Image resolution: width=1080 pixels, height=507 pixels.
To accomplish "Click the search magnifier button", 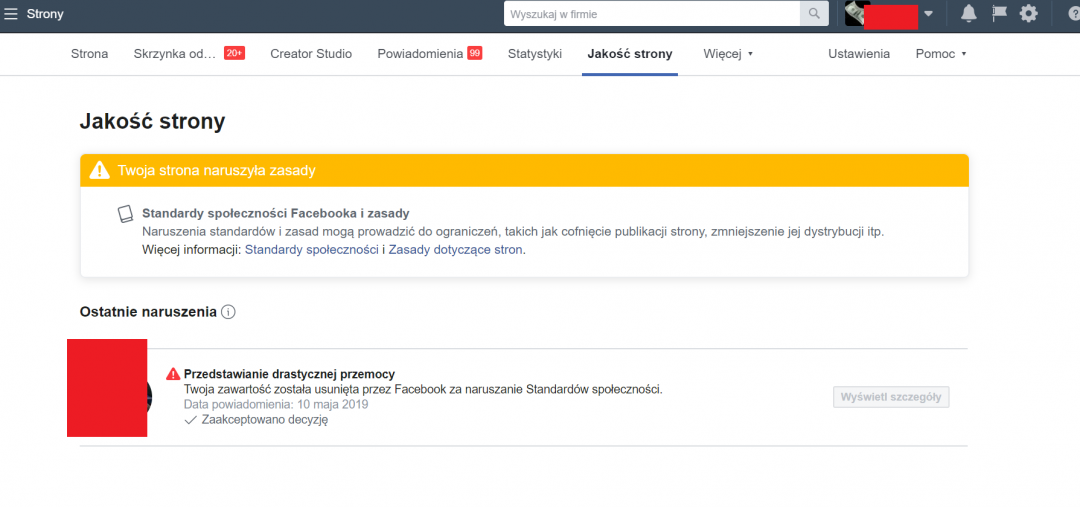I will click(x=815, y=14).
